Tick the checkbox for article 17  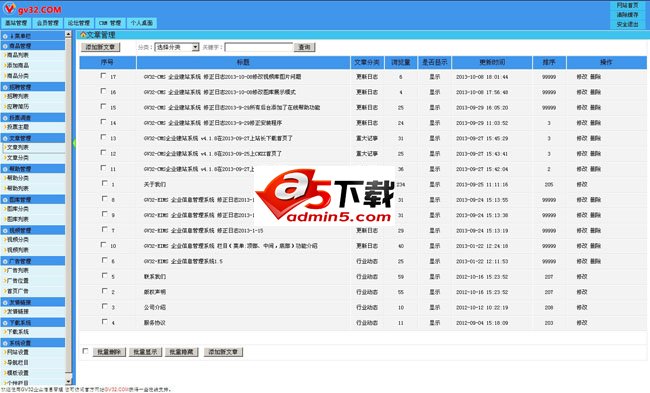[x=104, y=75]
